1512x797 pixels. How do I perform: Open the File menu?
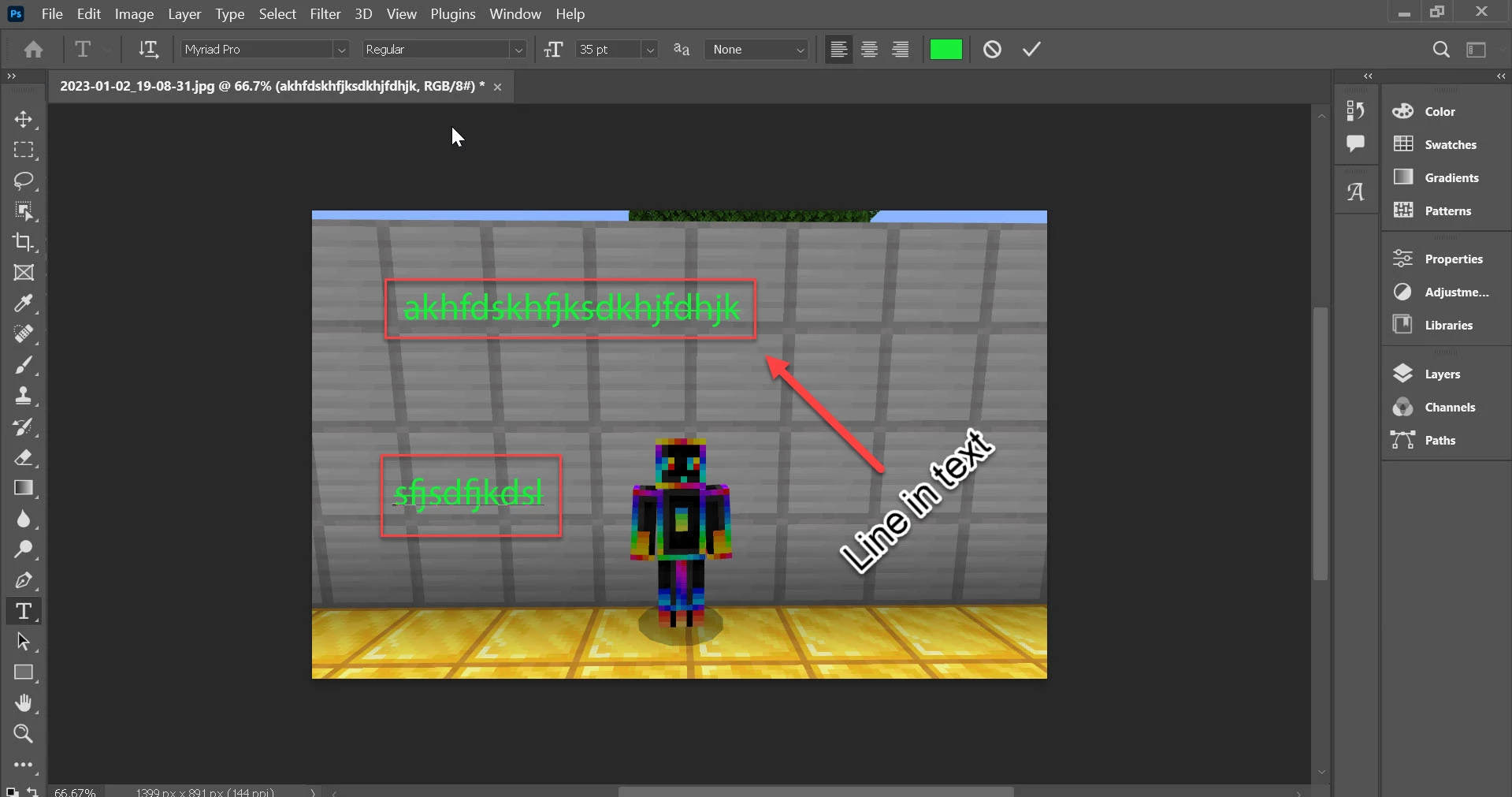52,14
